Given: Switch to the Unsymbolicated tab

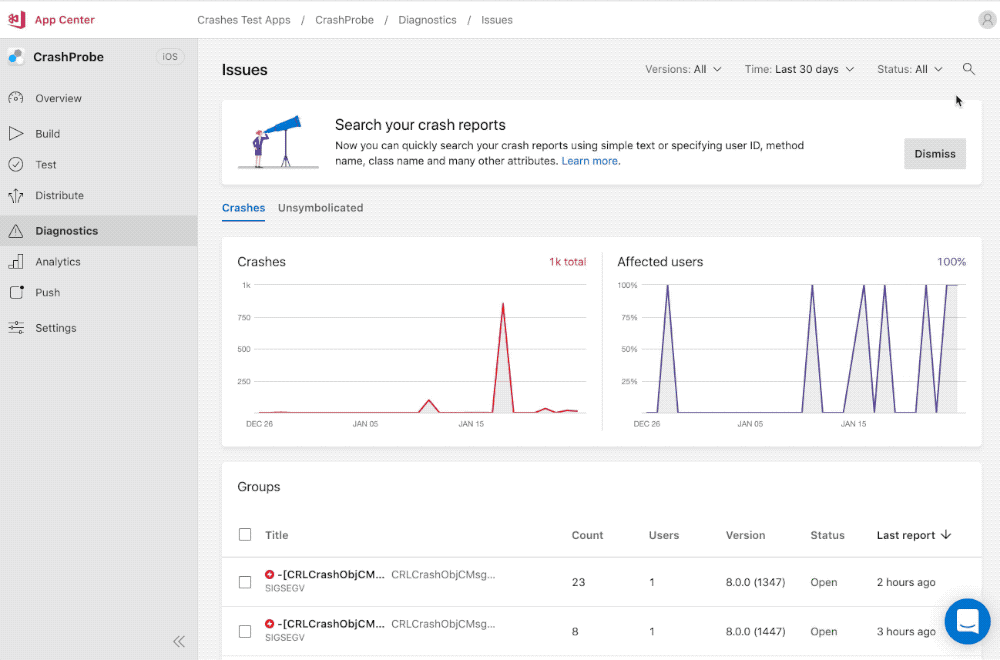Looking at the screenshot, I should [320, 208].
